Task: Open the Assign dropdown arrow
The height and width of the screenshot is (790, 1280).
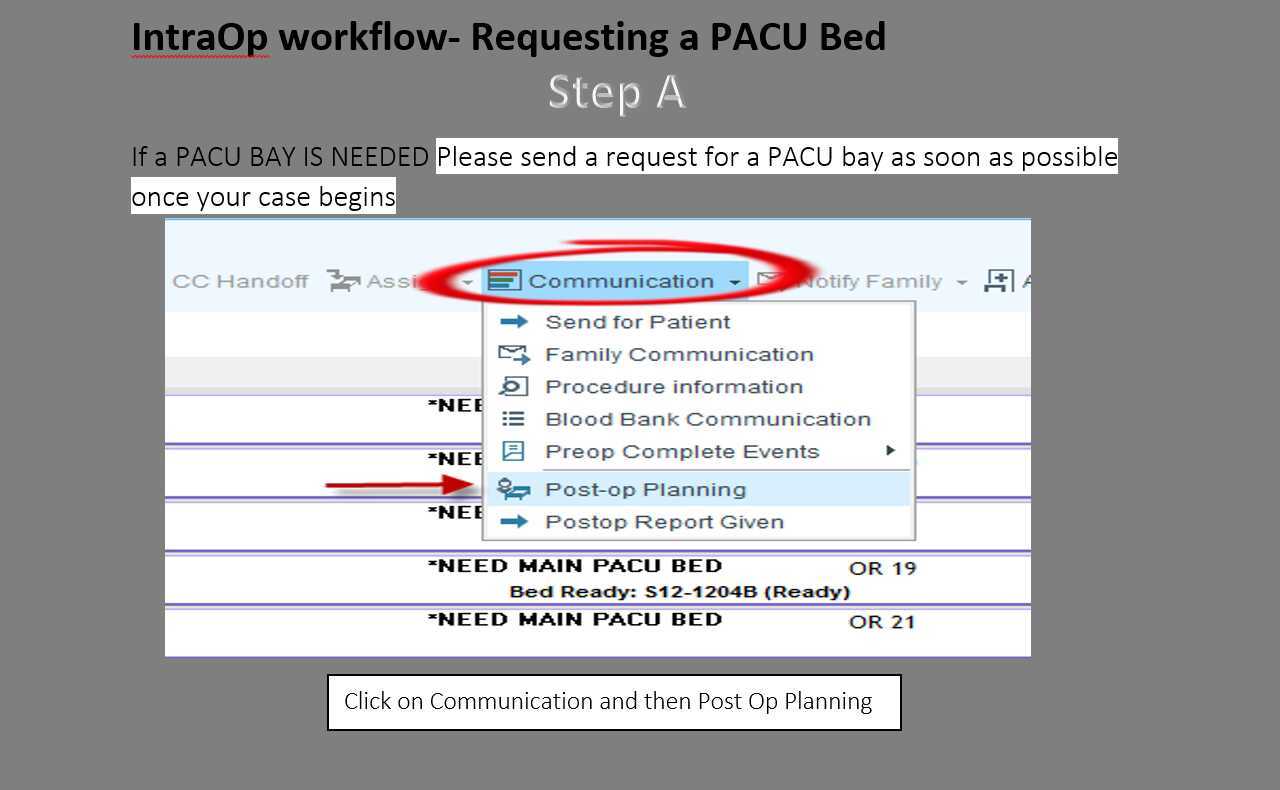Action: [x=468, y=281]
